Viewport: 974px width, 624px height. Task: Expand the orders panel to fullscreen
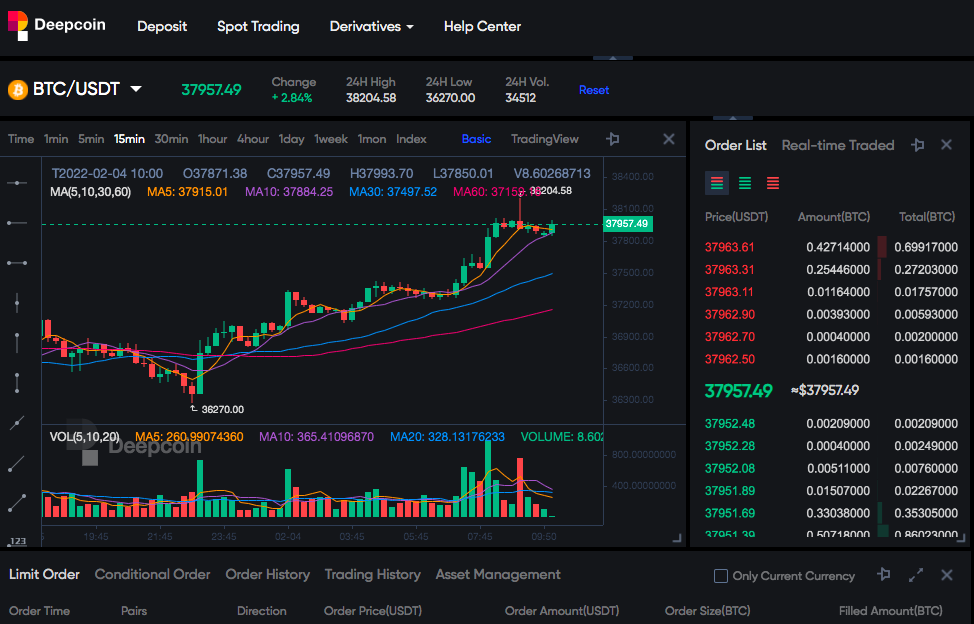(916, 575)
